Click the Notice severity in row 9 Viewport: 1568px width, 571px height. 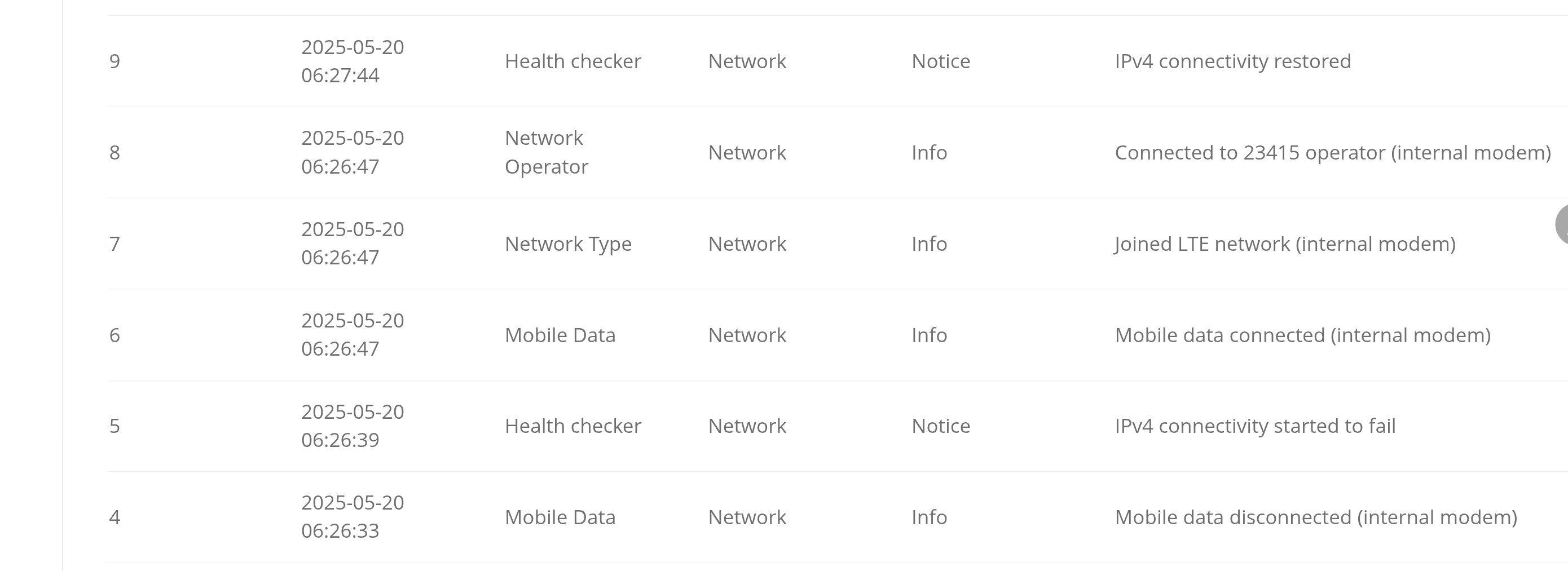click(940, 61)
